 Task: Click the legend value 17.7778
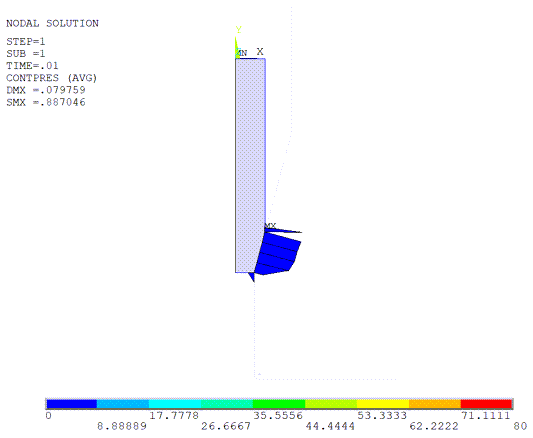[x=174, y=416]
